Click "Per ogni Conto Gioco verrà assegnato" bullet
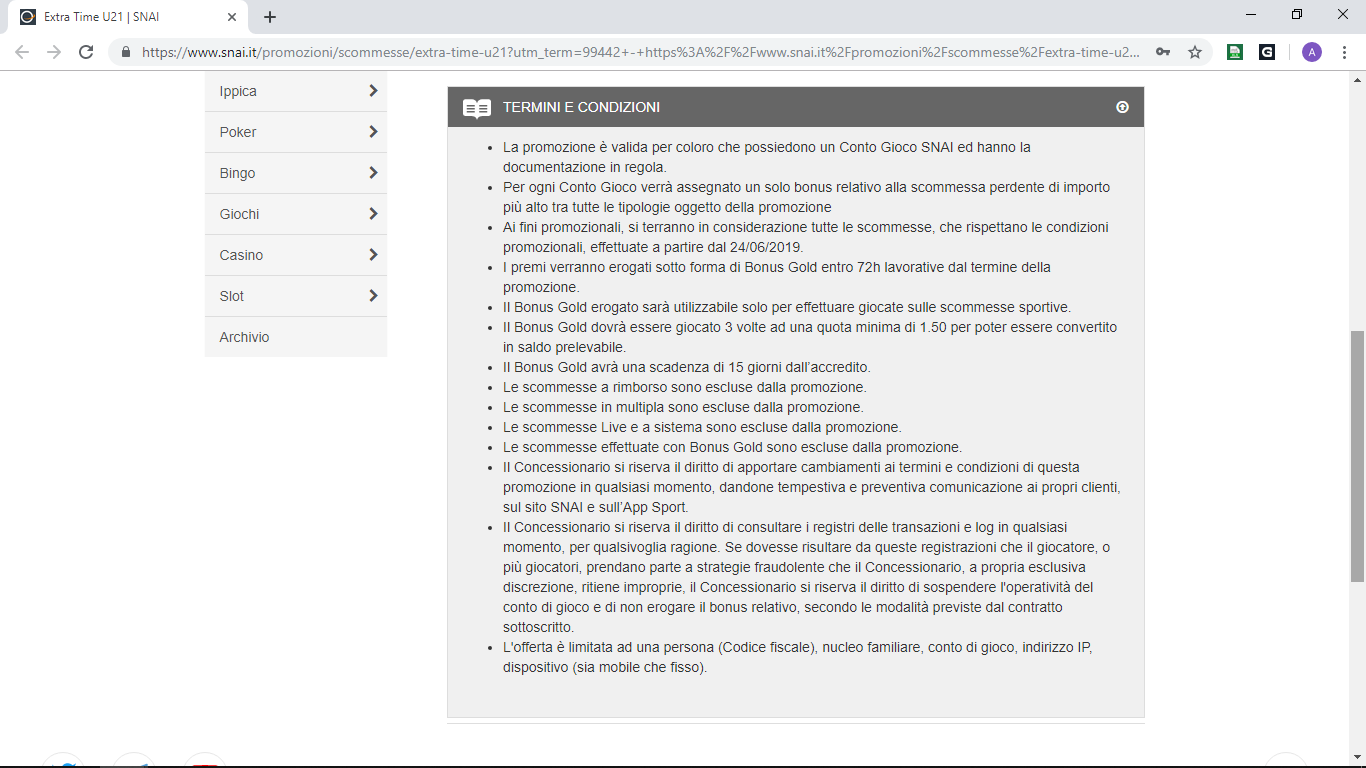The height and width of the screenshot is (768, 1366). point(806,197)
